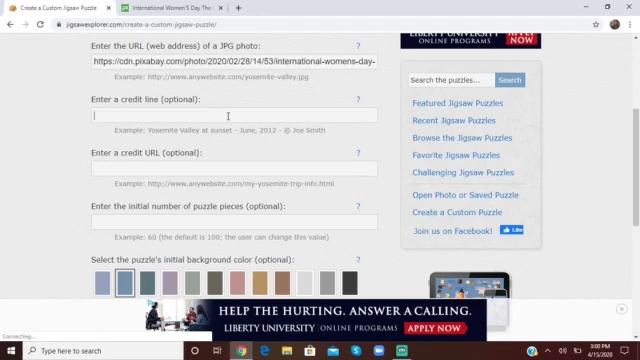
Task: Open Zoom from the taskbar
Action: pos(379,351)
